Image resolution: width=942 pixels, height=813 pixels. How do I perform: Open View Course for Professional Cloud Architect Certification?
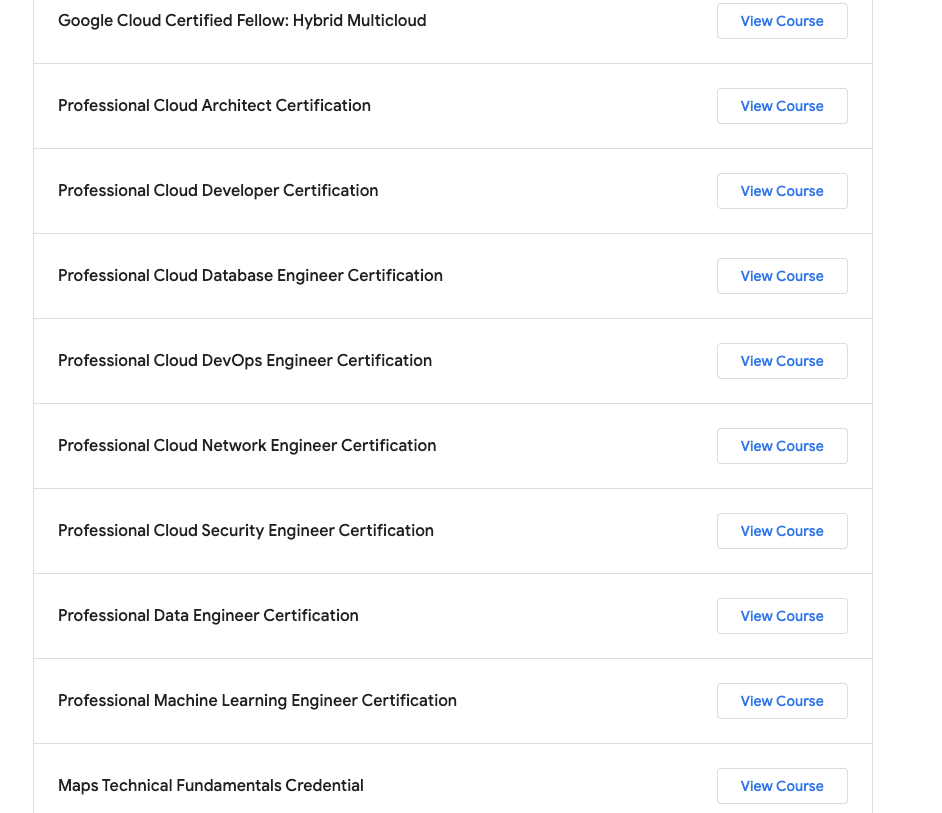click(782, 106)
